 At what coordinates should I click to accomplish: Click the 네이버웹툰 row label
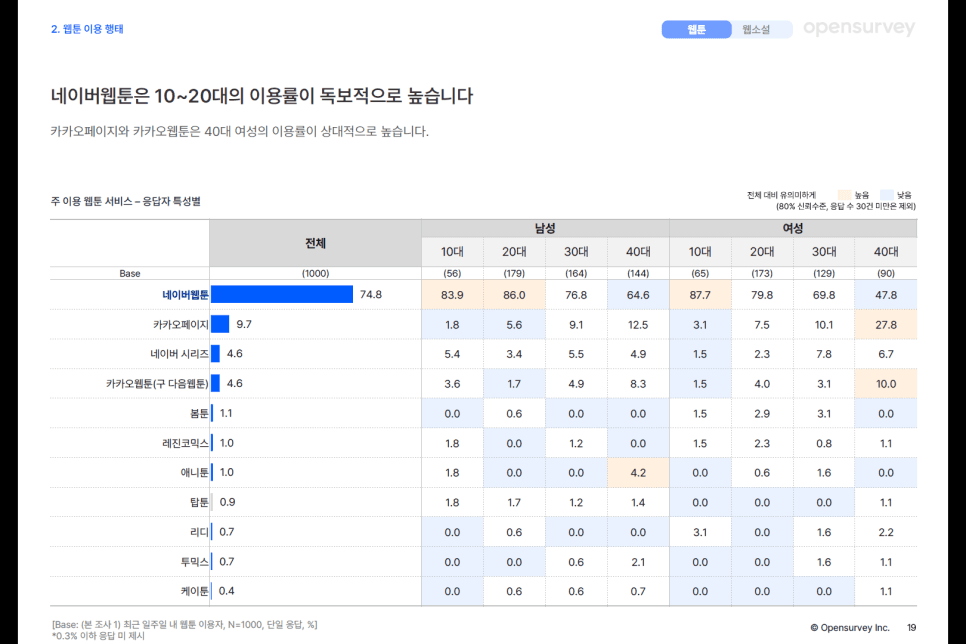[185, 295]
